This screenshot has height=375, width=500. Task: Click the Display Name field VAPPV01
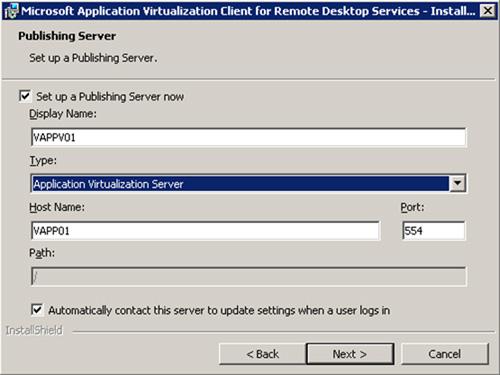click(x=248, y=137)
